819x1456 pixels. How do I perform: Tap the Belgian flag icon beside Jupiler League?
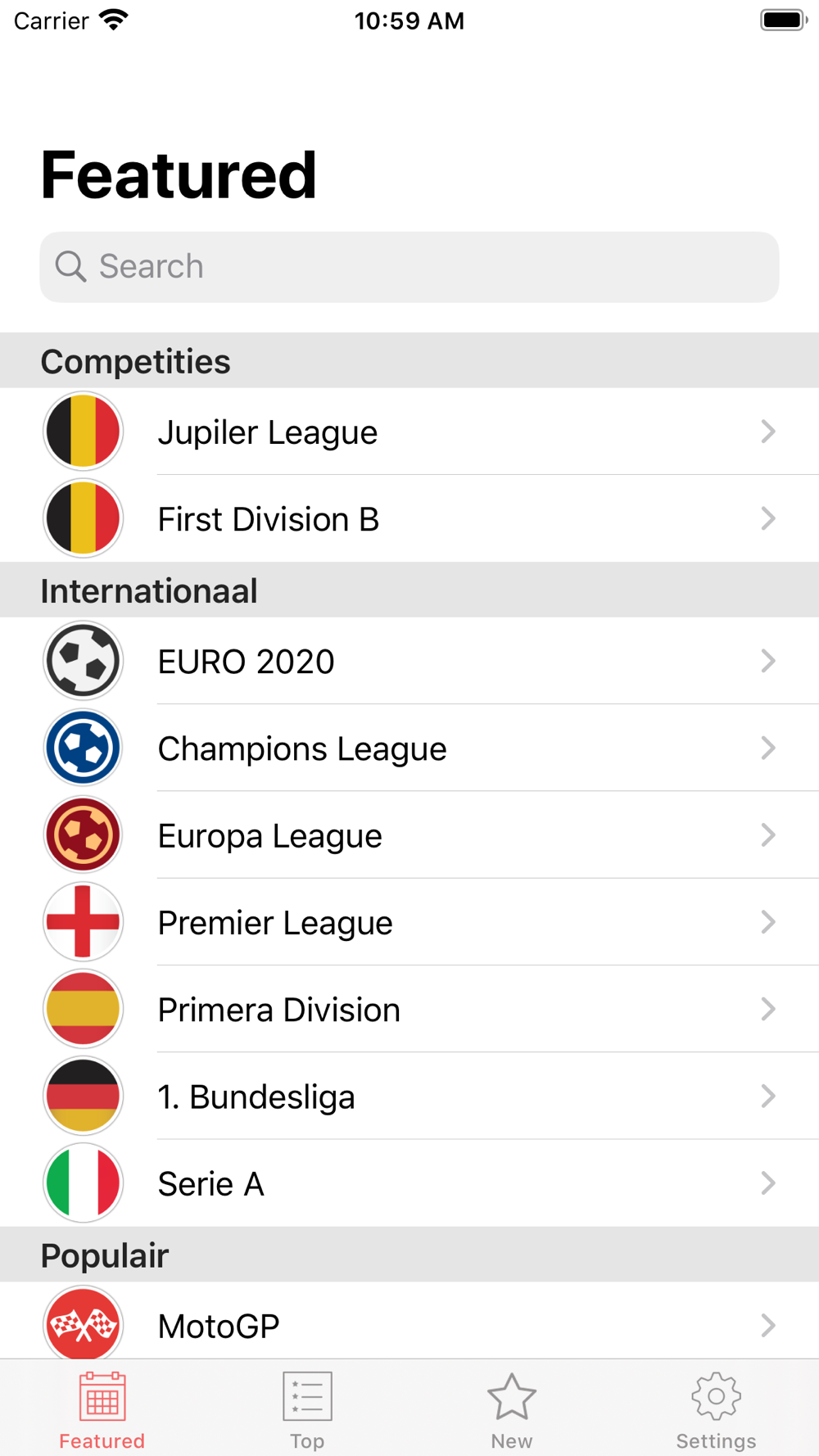[83, 432]
